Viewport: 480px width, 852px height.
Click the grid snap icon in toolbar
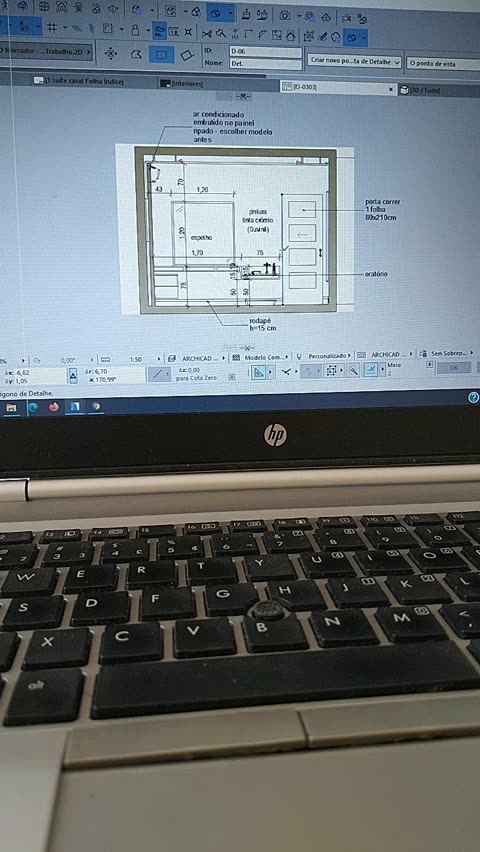[x=52, y=28]
